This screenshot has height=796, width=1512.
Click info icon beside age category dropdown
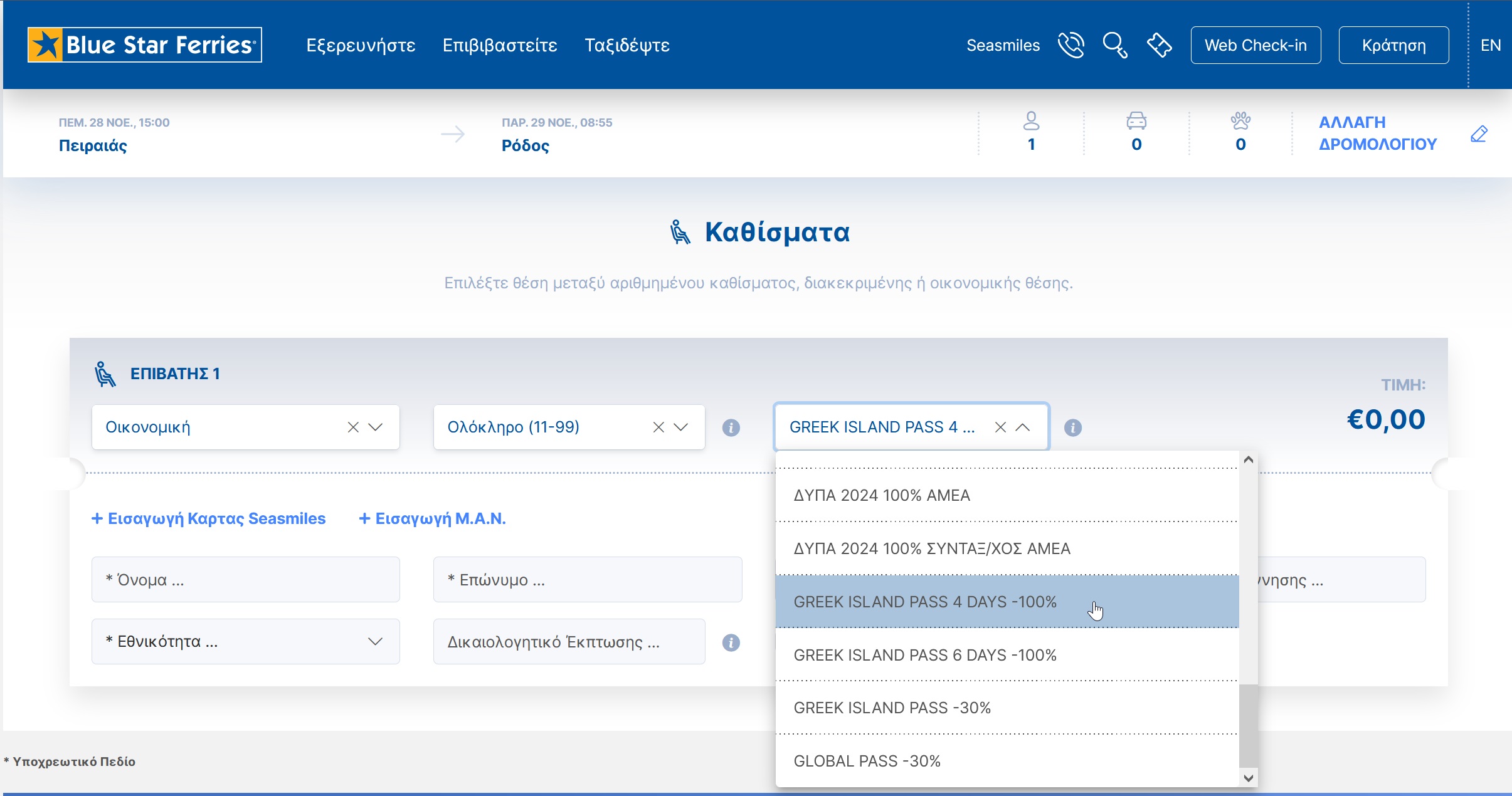pos(731,427)
